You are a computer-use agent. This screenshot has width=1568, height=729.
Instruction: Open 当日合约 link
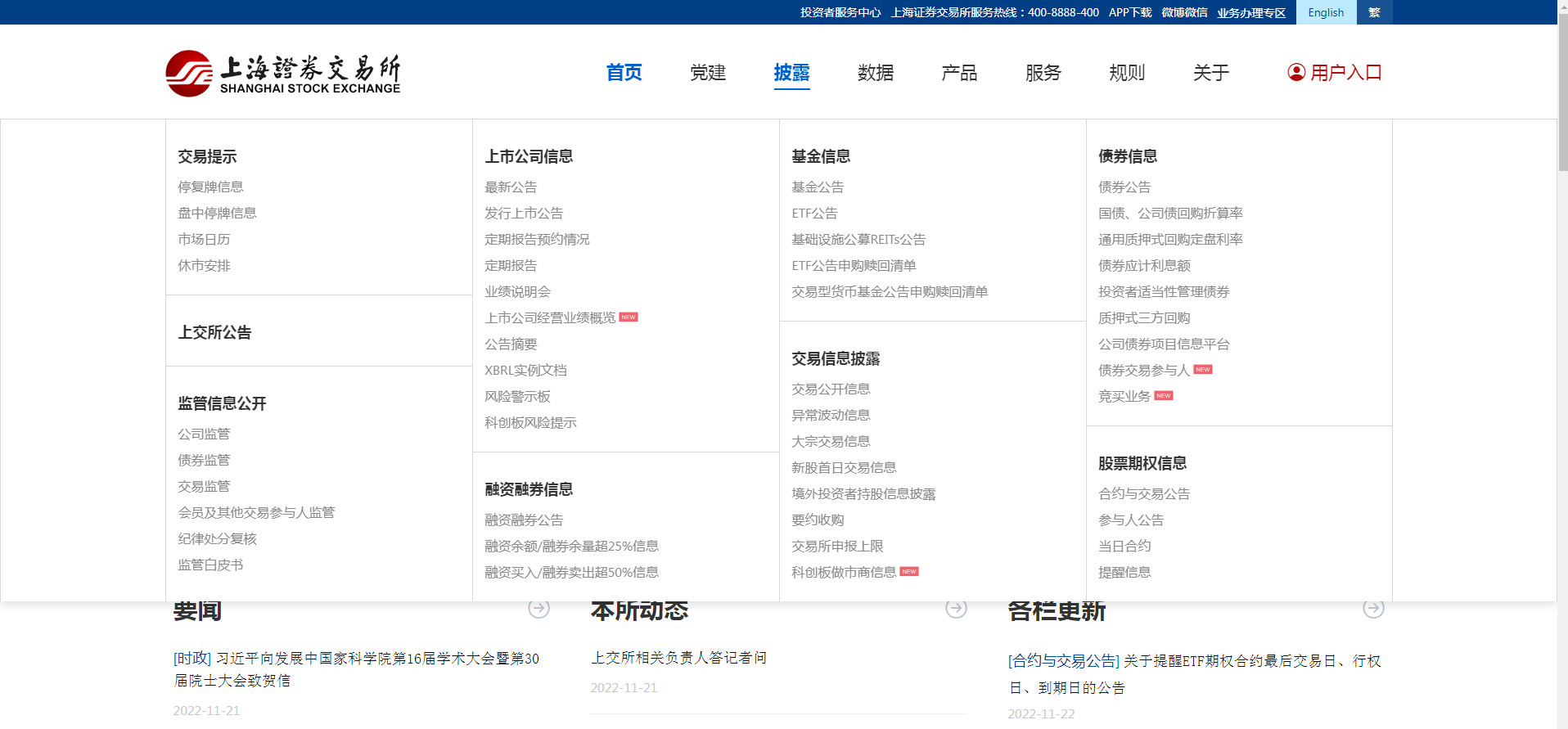[1124, 546]
